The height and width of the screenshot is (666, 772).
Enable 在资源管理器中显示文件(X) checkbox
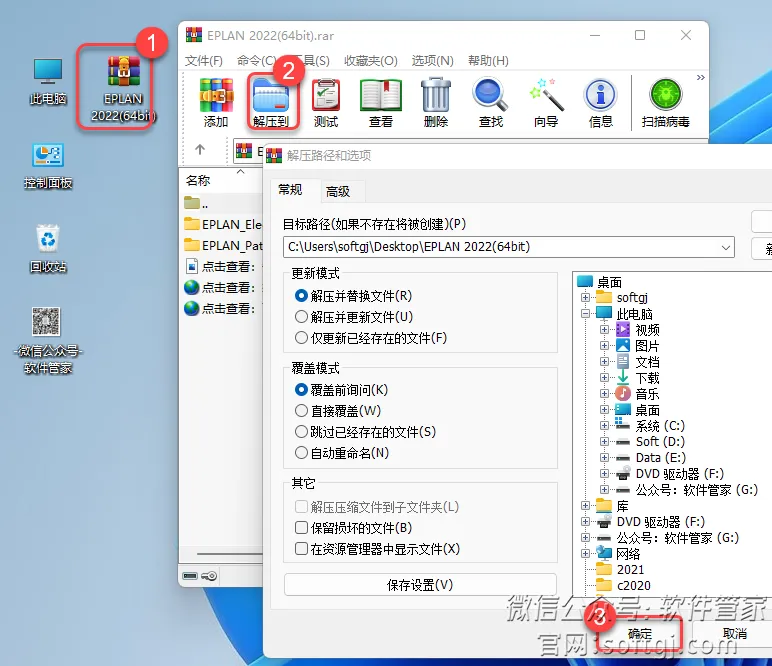click(301, 548)
